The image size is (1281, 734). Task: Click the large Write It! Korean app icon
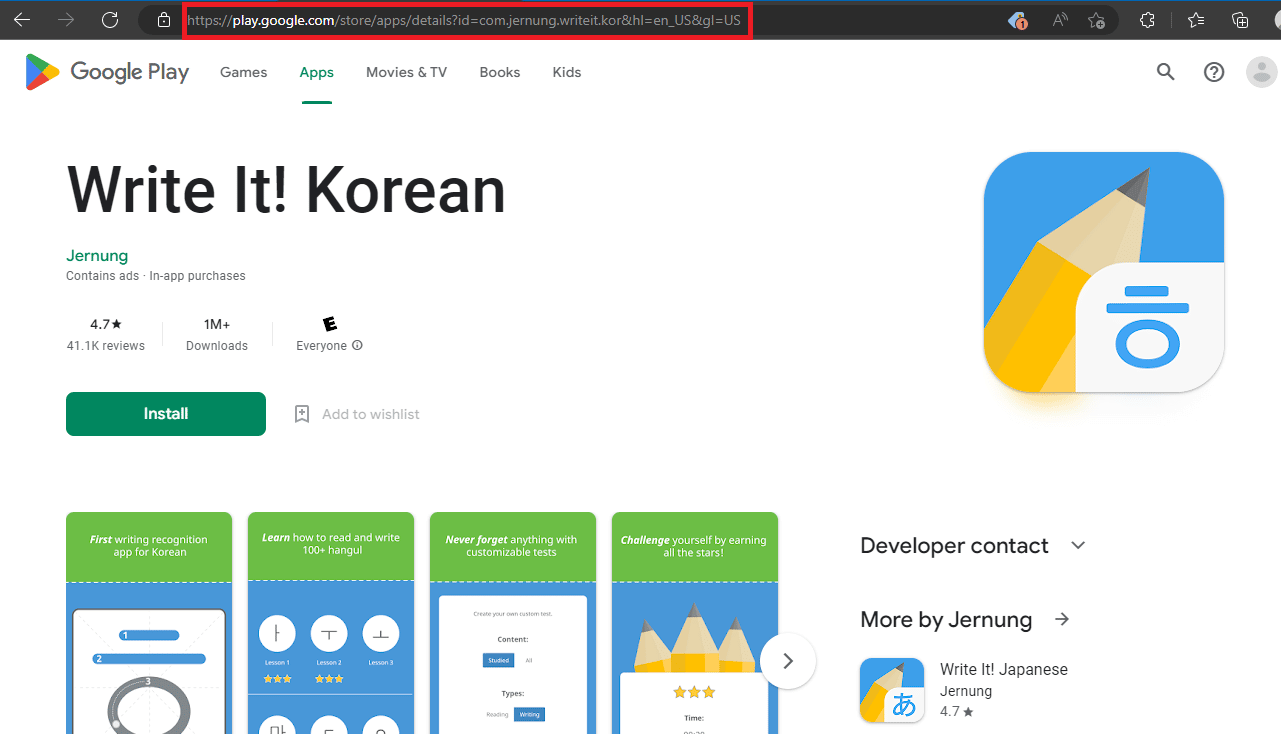point(1104,272)
